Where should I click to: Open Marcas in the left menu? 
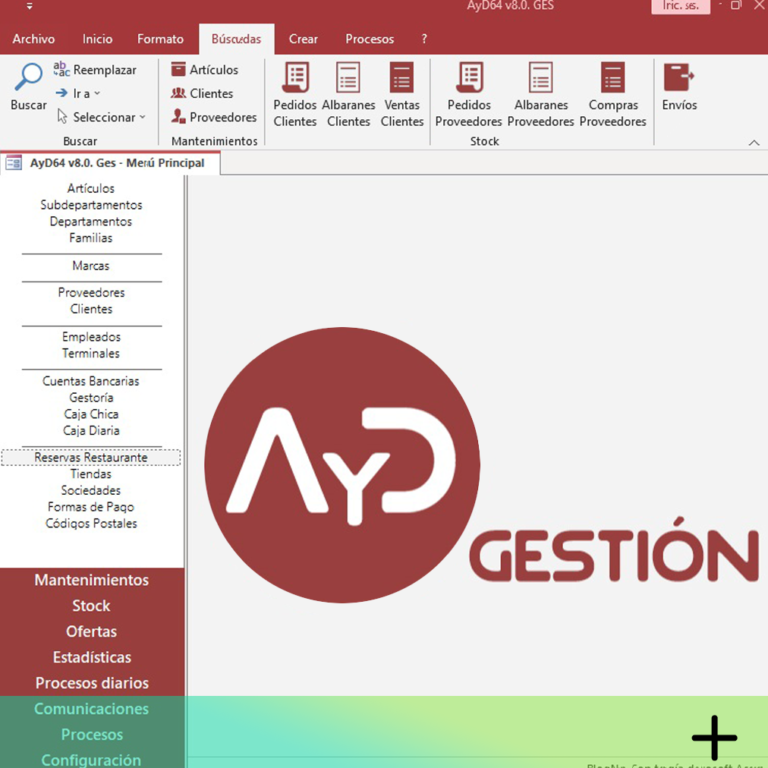91,266
